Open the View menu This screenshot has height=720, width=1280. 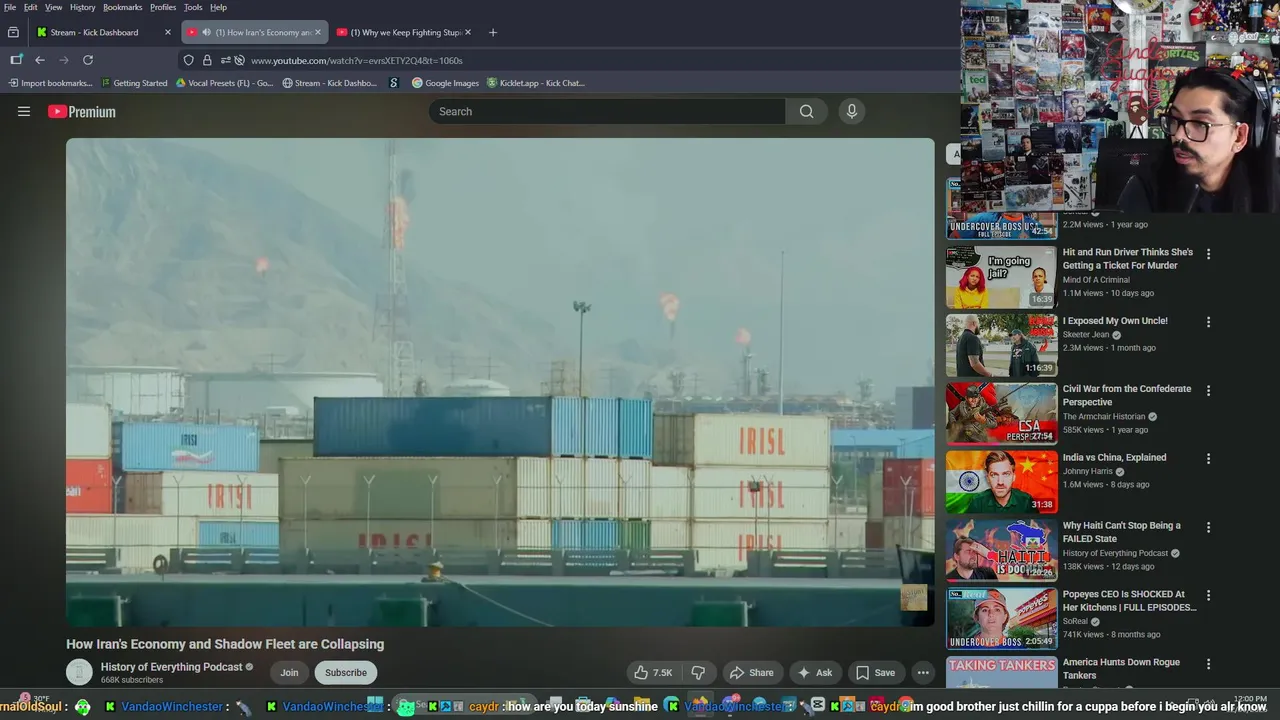coord(53,7)
